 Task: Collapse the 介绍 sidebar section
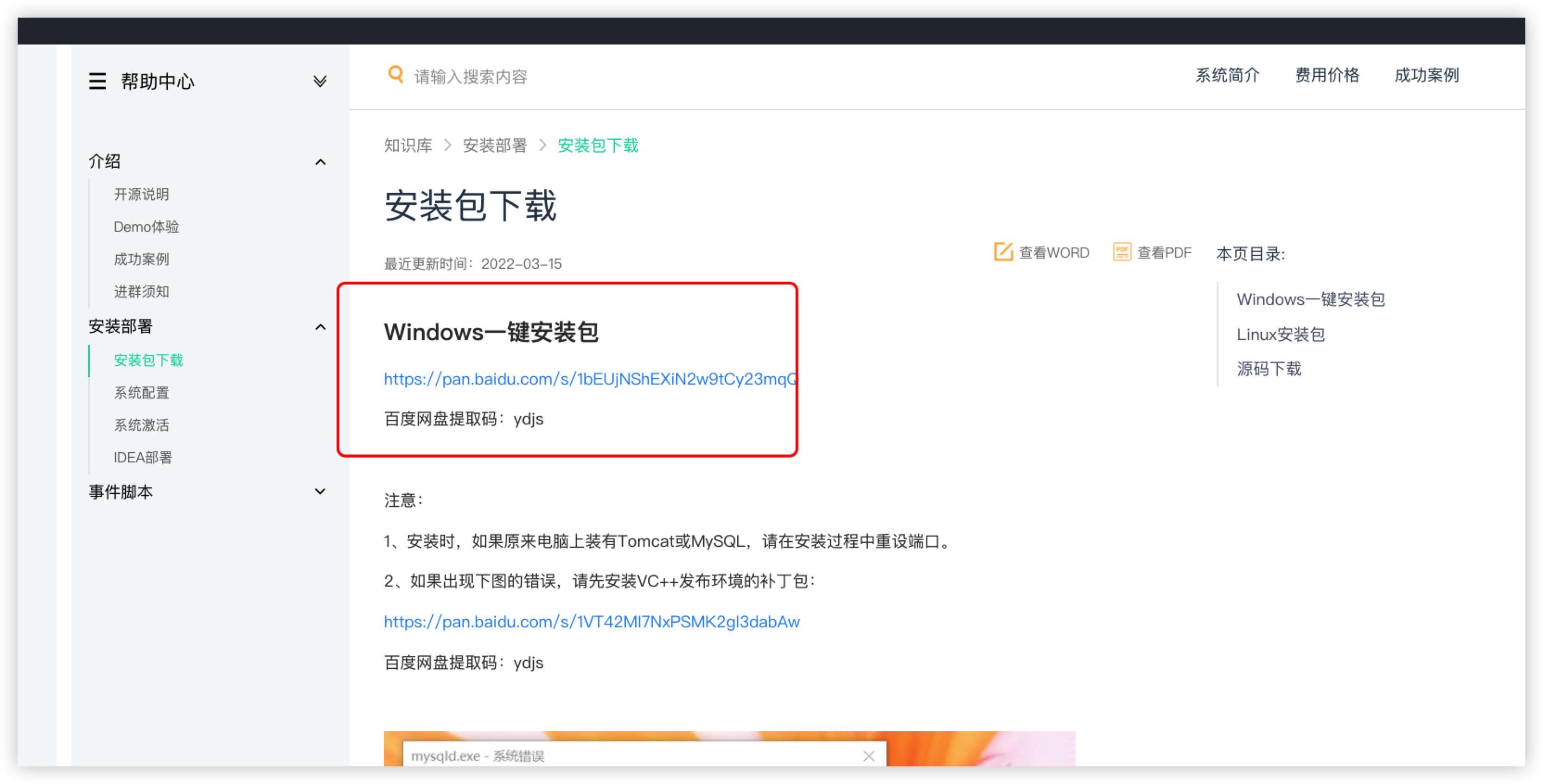320,162
